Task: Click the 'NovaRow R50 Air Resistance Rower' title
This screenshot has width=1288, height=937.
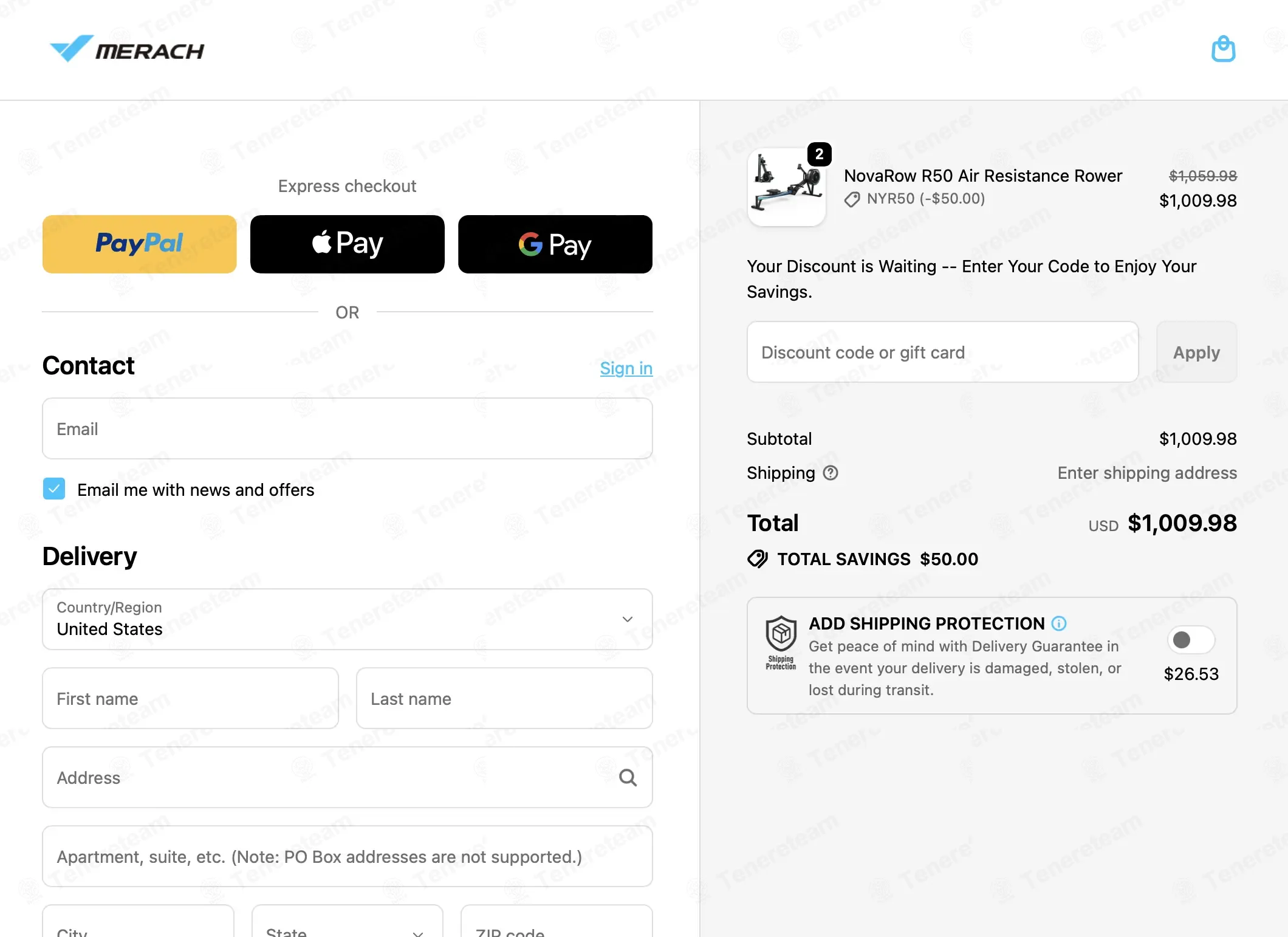Action: click(983, 176)
